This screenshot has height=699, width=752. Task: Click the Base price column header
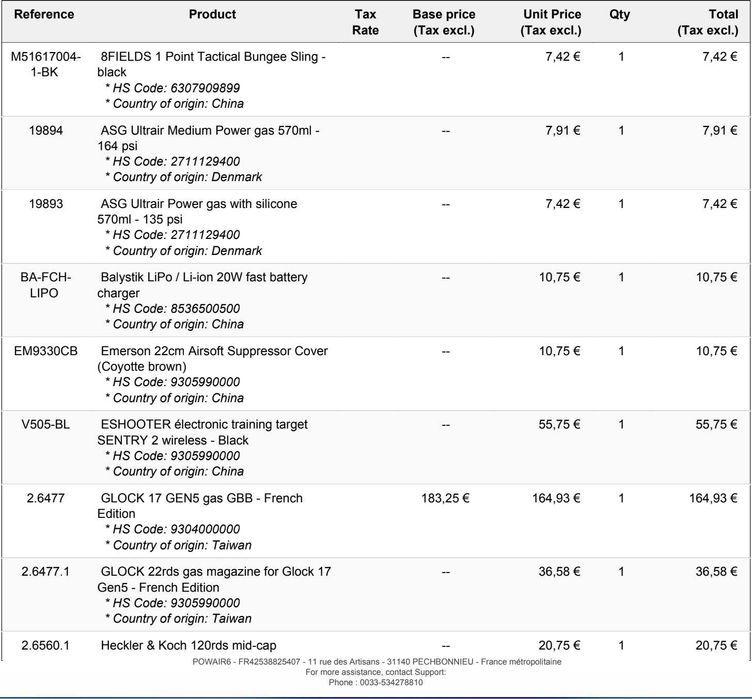[x=444, y=22]
